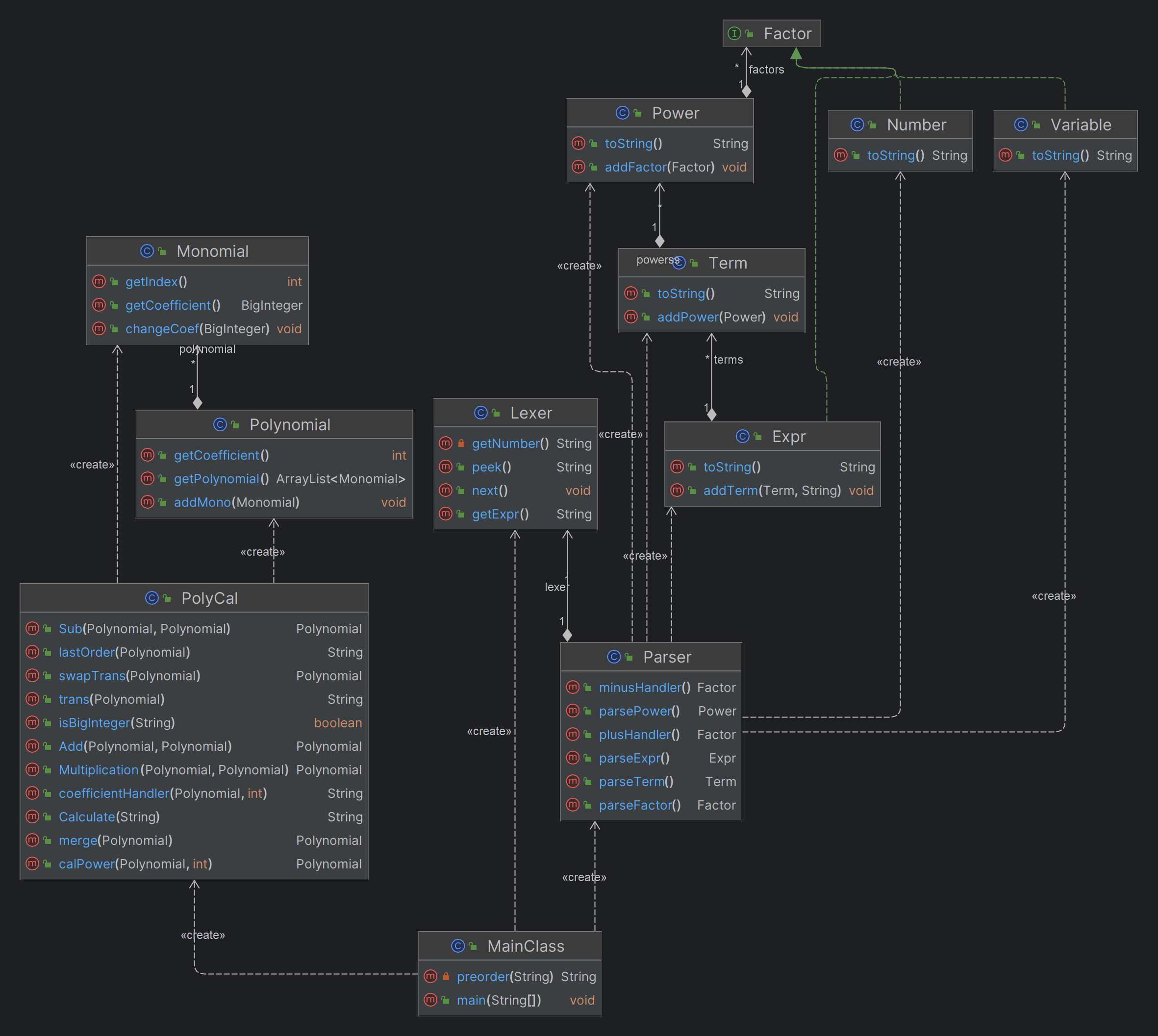This screenshot has width=1158, height=1036.
Task: Click the class icon next to Lexer
Action: coord(480,413)
